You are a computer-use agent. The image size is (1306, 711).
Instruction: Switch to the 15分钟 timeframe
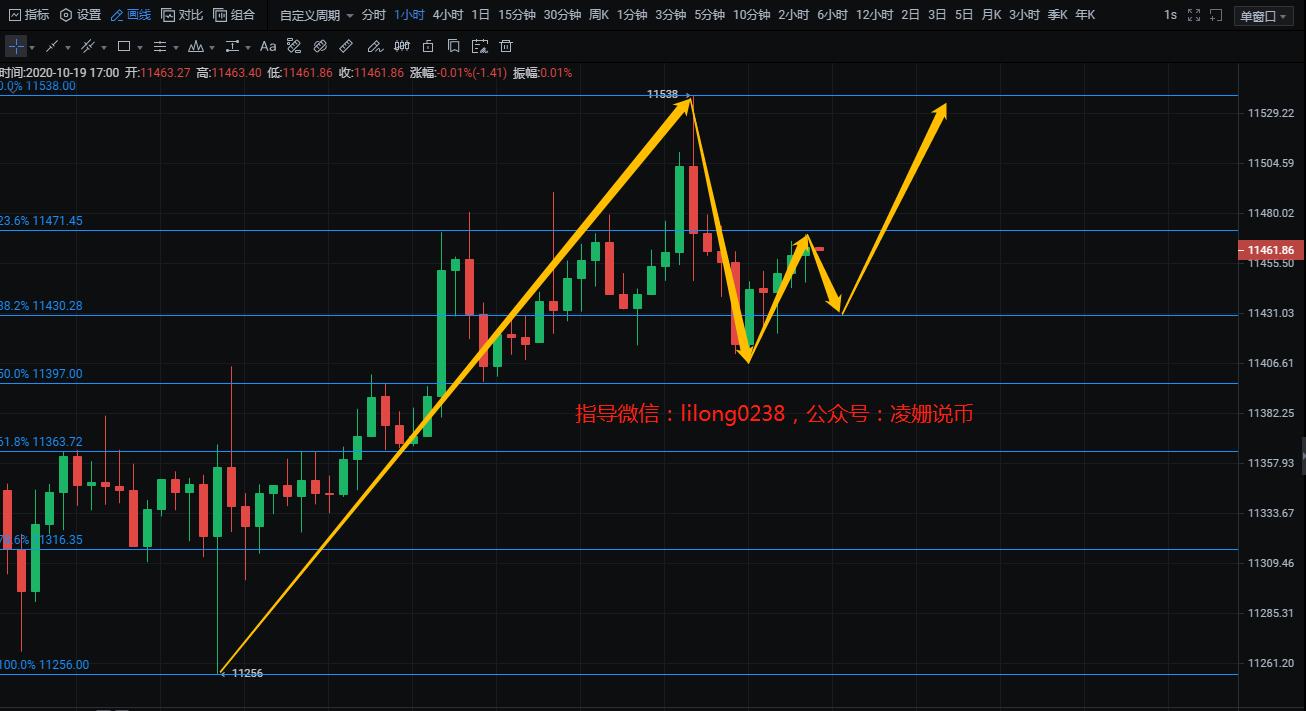[x=516, y=15]
